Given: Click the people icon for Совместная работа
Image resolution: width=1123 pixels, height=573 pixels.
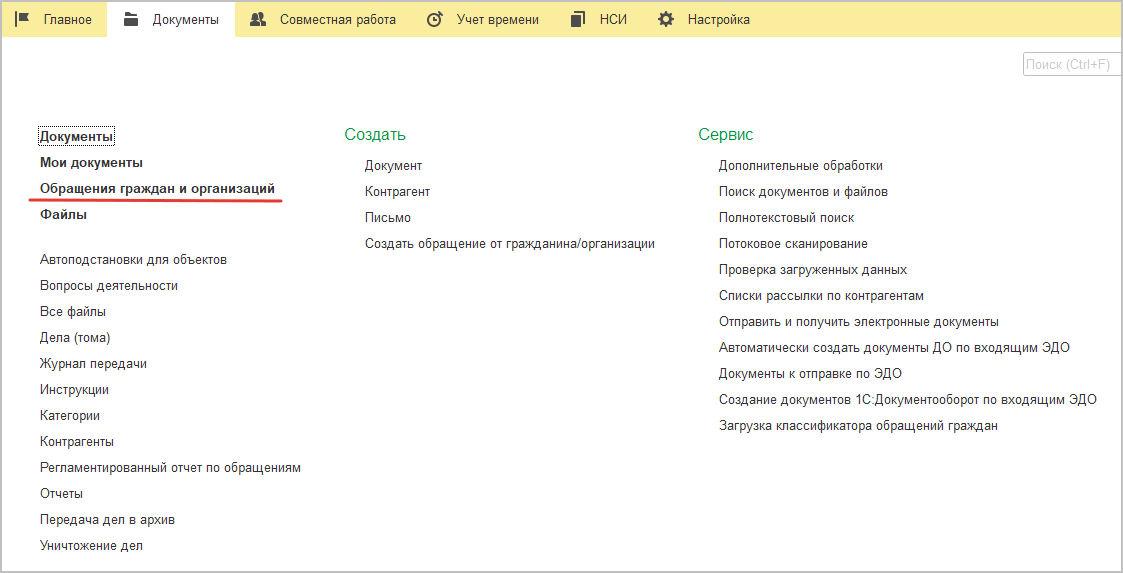Looking at the screenshot, I should coord(258,19).
